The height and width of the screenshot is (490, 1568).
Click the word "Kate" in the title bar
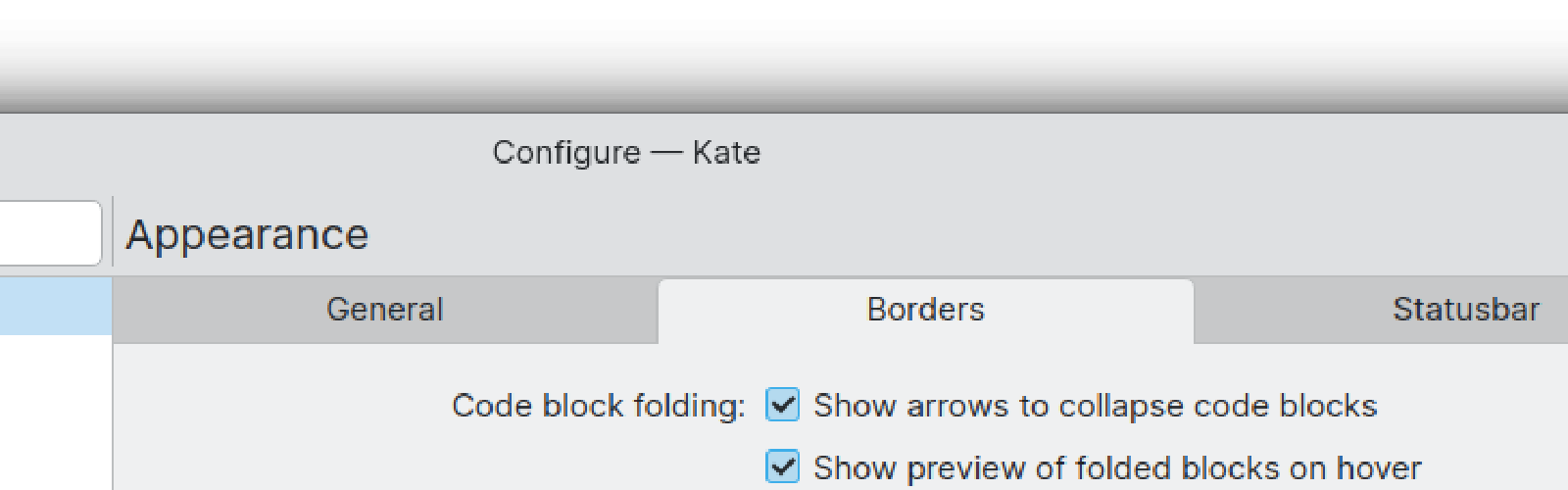pos(726,153)
